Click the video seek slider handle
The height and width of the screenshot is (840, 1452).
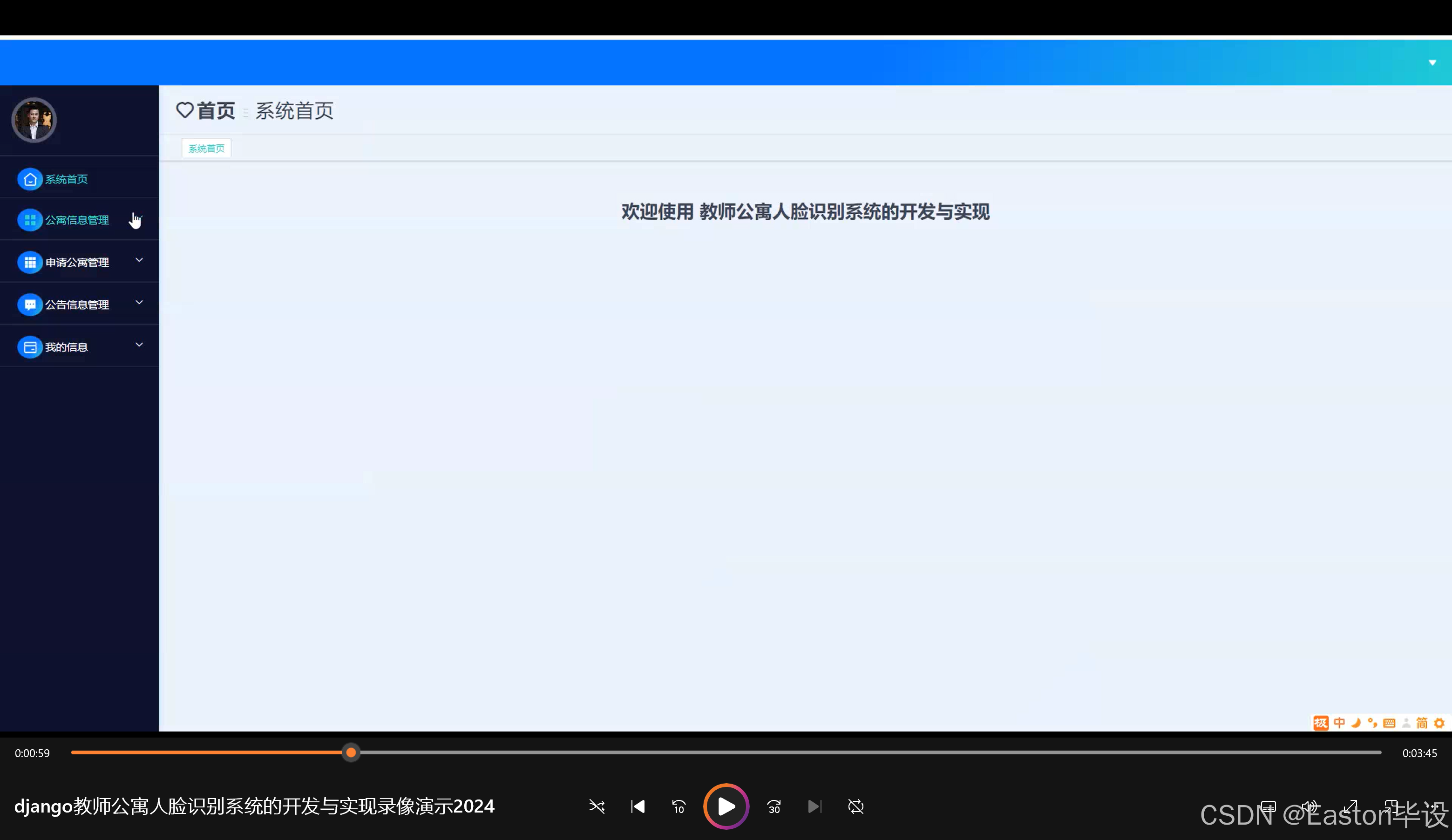tap(351, 752)
